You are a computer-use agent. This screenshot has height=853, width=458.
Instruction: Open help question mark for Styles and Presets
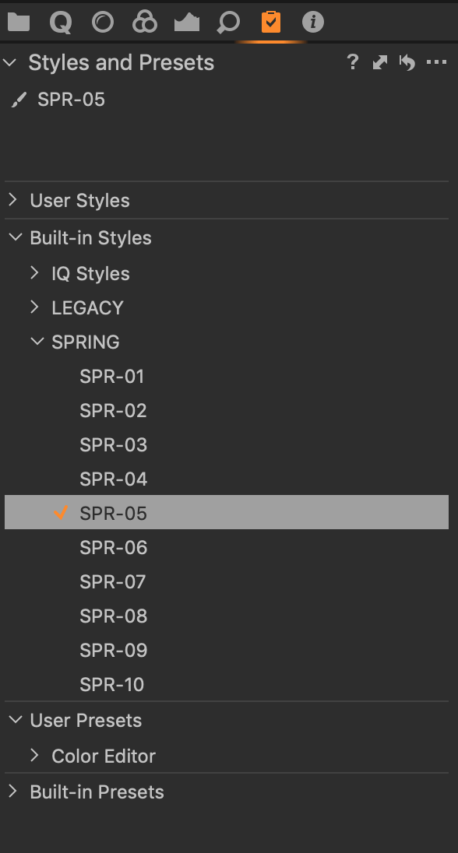(x=352, y=62)
